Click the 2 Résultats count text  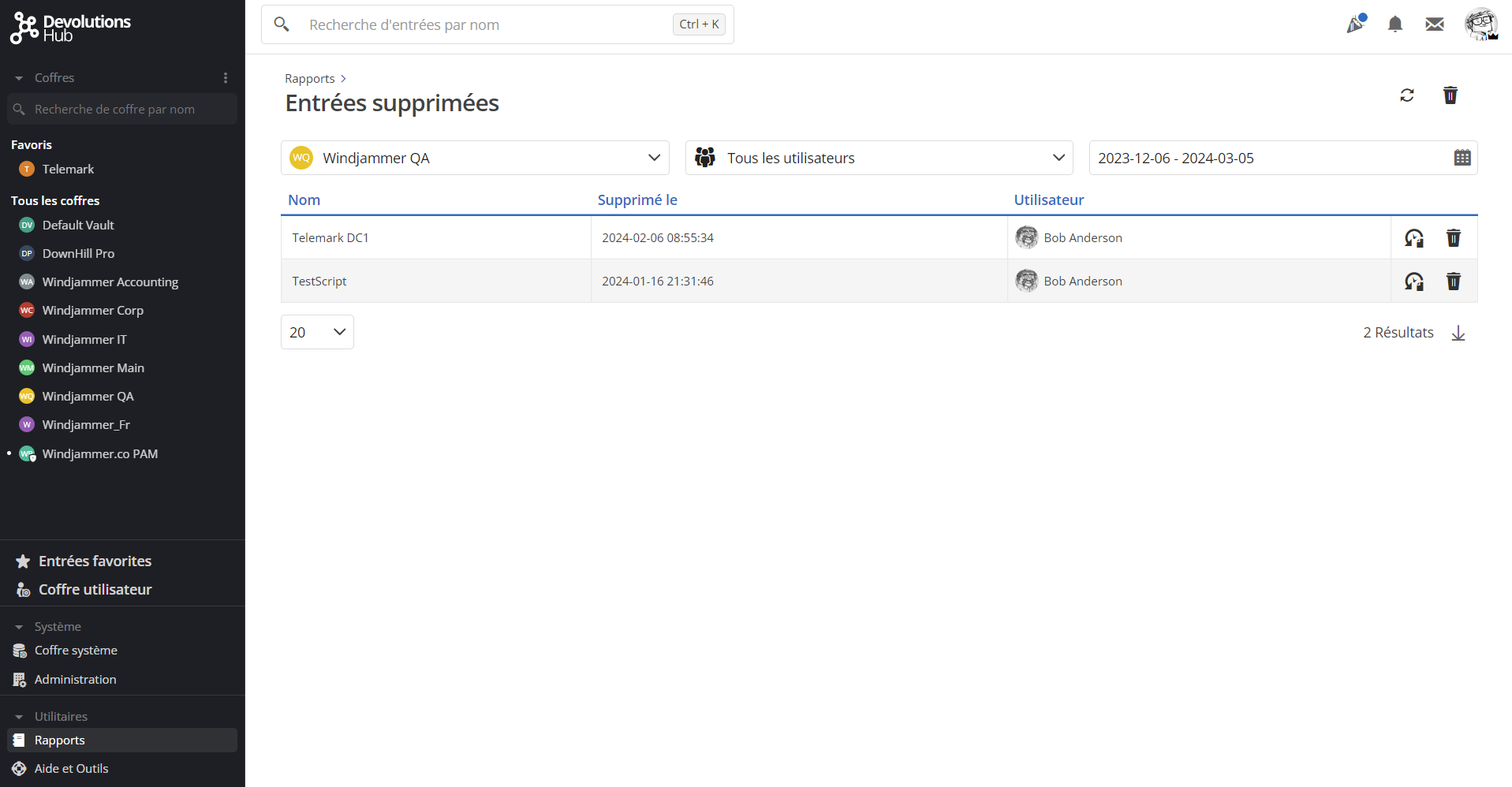[1398, 333]
